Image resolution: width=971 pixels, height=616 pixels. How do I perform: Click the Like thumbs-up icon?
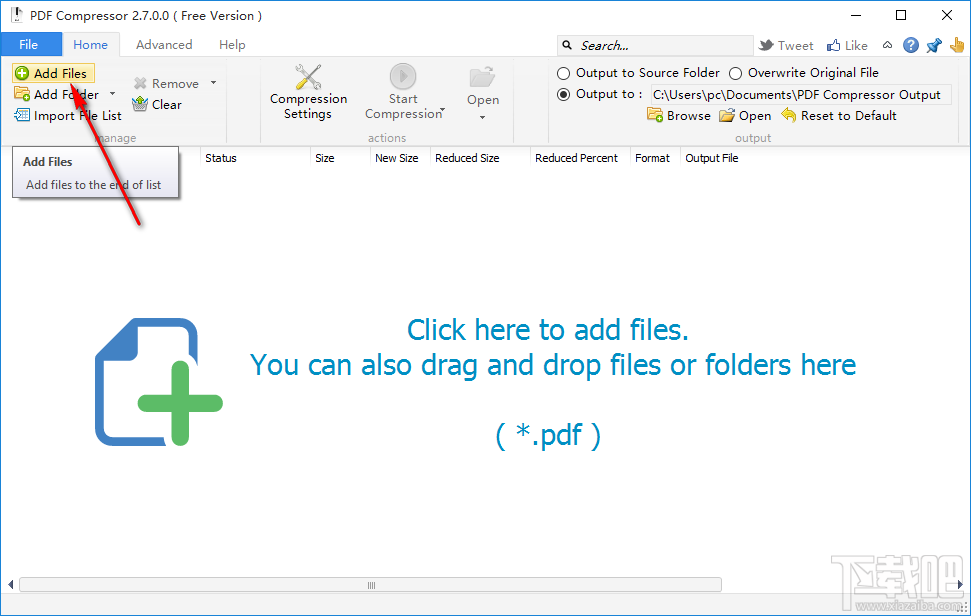click(834, 45)
